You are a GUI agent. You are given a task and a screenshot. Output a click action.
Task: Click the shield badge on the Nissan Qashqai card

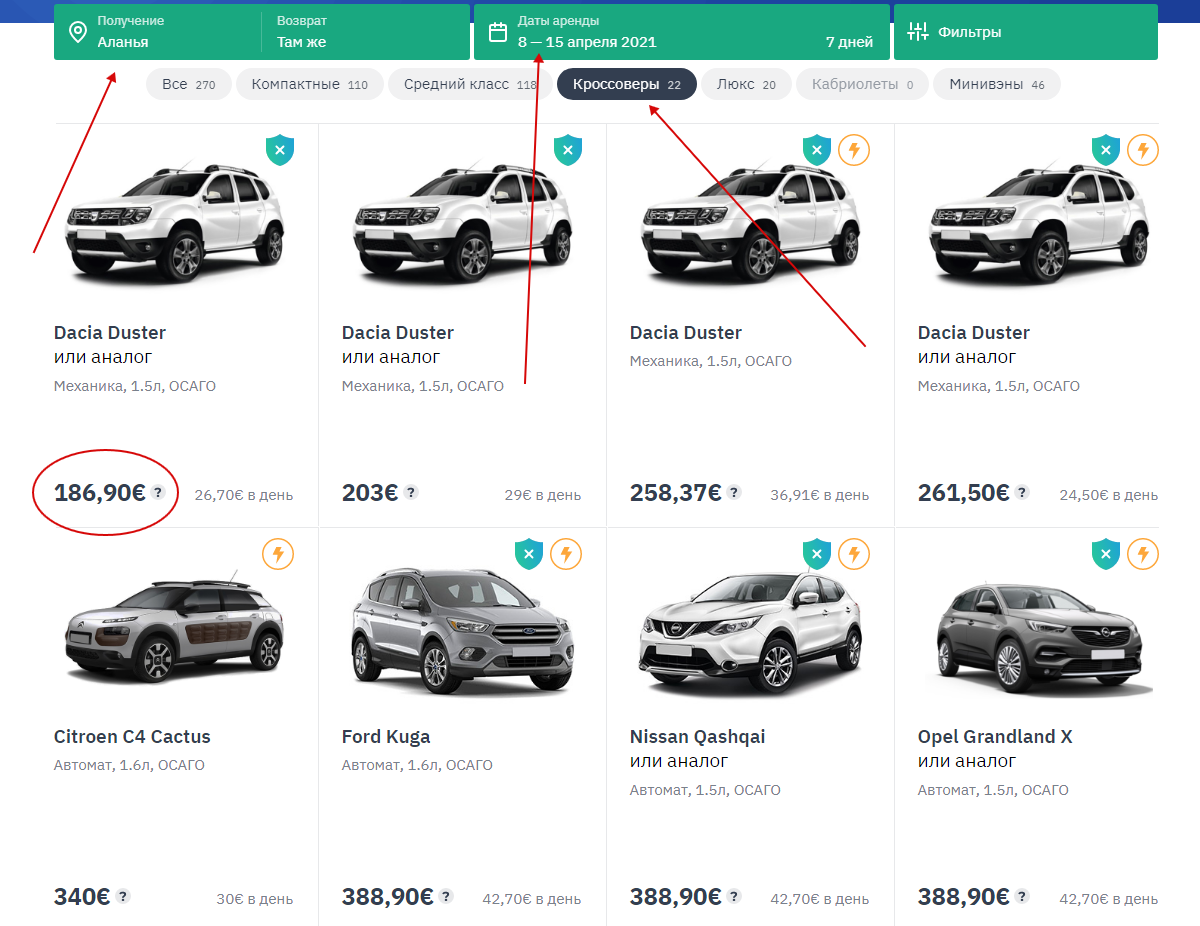pyautogui.click(x=817, y=554)
